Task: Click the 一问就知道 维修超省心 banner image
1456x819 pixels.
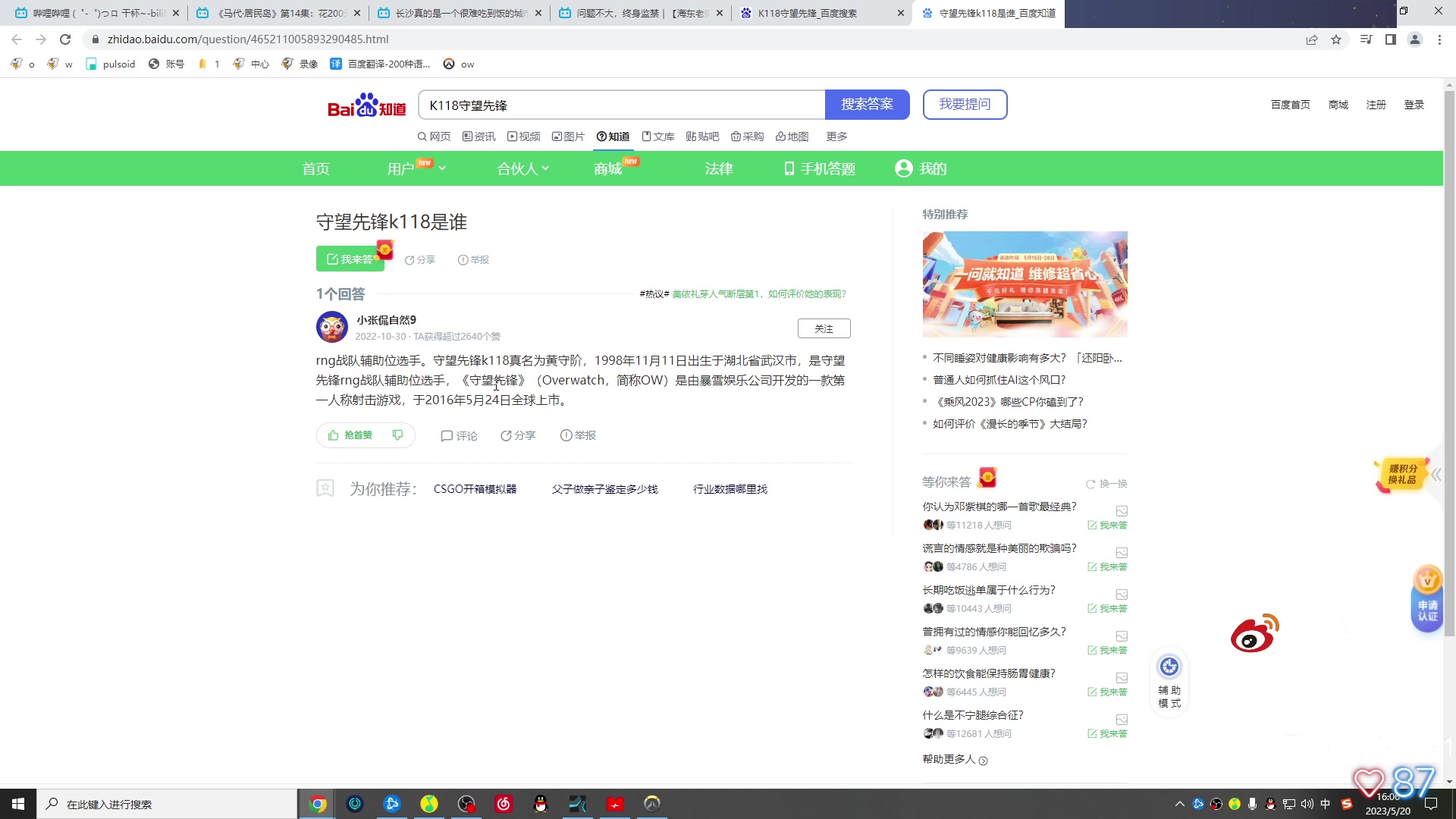Action: [1025, 284]
